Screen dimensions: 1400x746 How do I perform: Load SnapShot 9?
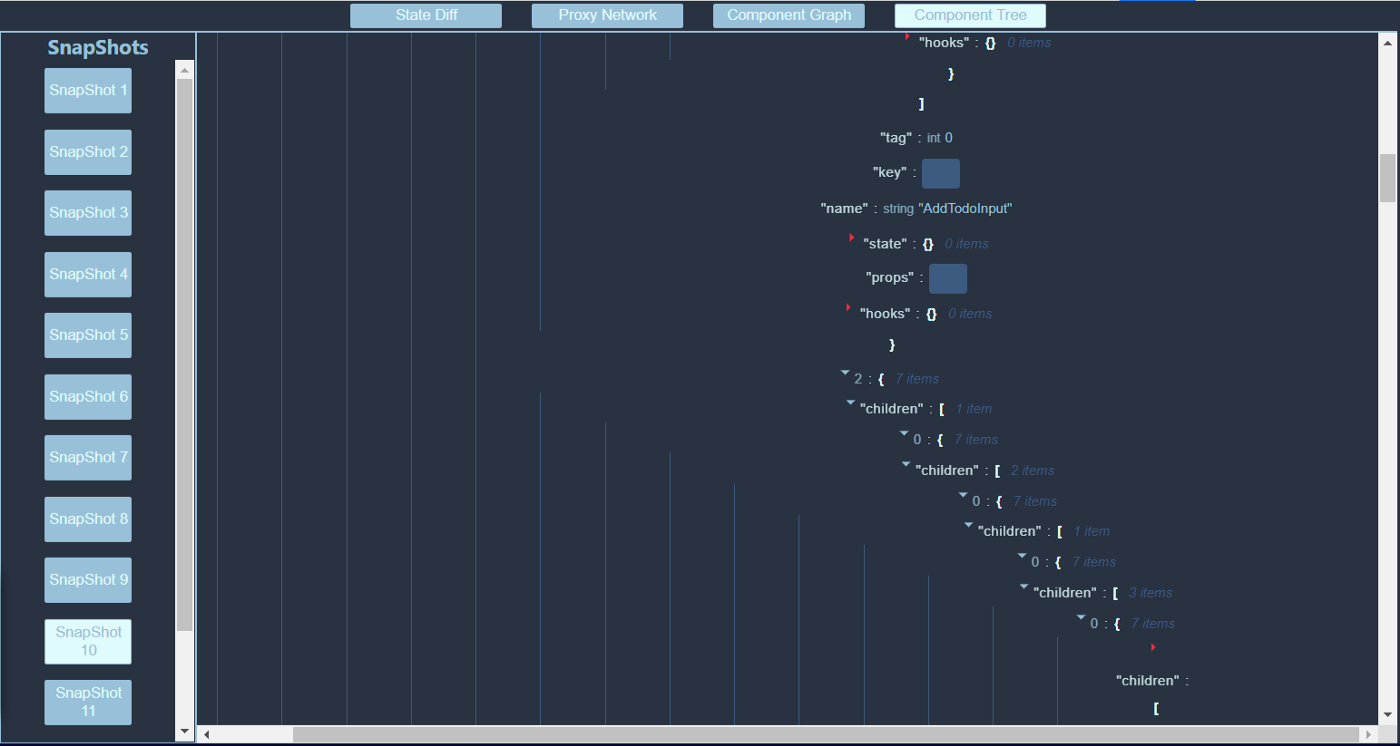88,580
